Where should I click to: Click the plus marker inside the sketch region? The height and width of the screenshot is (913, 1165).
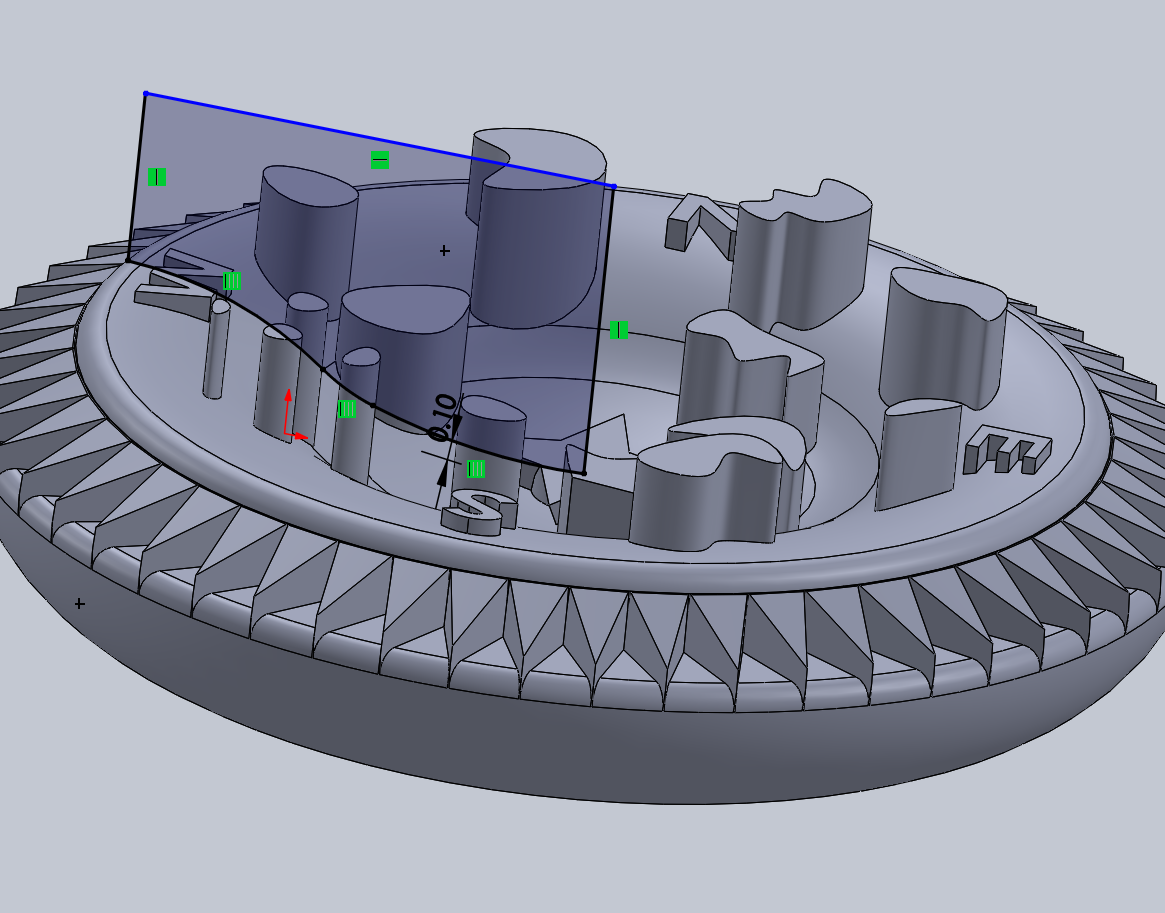443,250
